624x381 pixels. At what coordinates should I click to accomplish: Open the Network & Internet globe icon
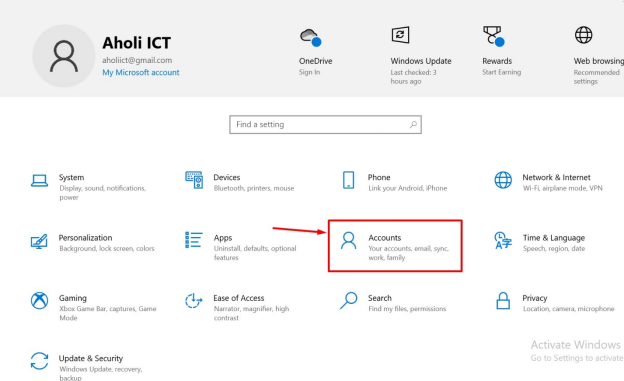(x=503, y=180)
